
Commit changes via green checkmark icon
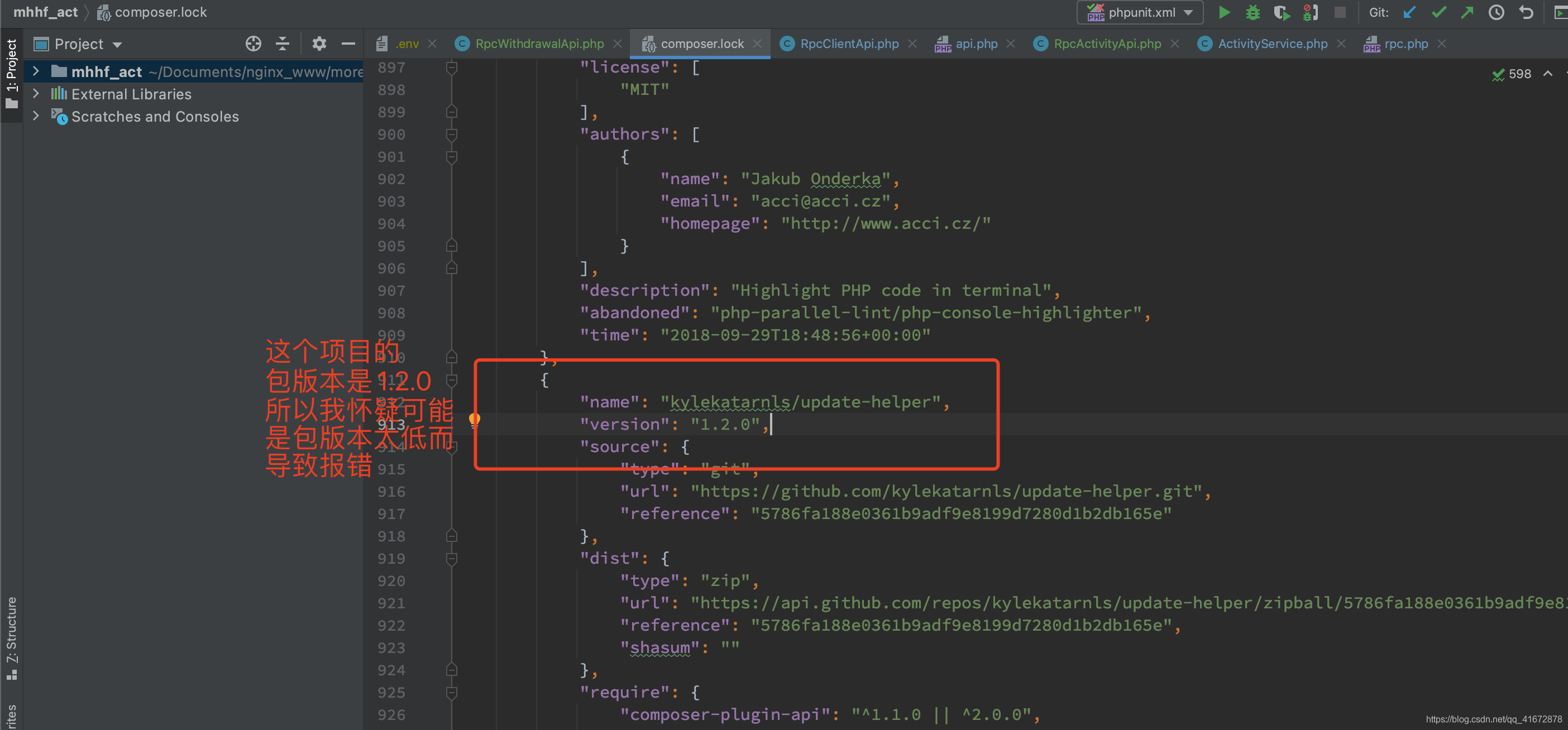point(1439,12)
